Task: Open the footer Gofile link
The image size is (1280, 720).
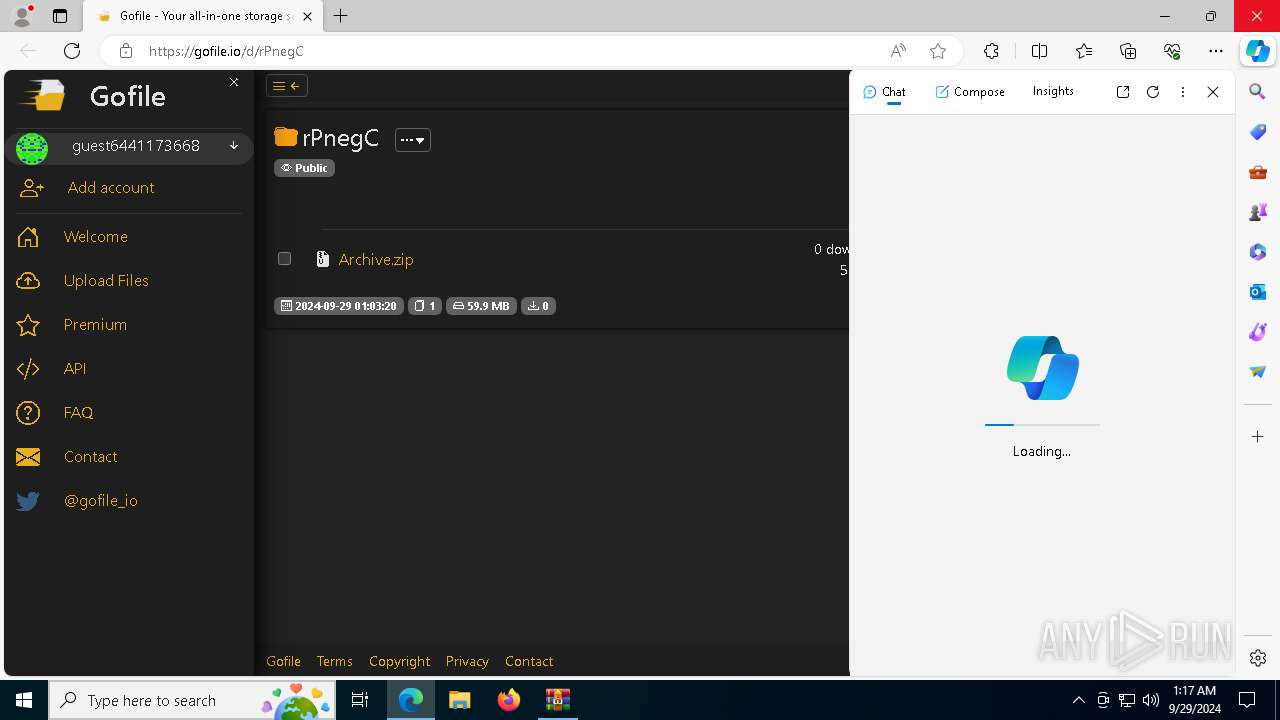Action: coord(283,661)
